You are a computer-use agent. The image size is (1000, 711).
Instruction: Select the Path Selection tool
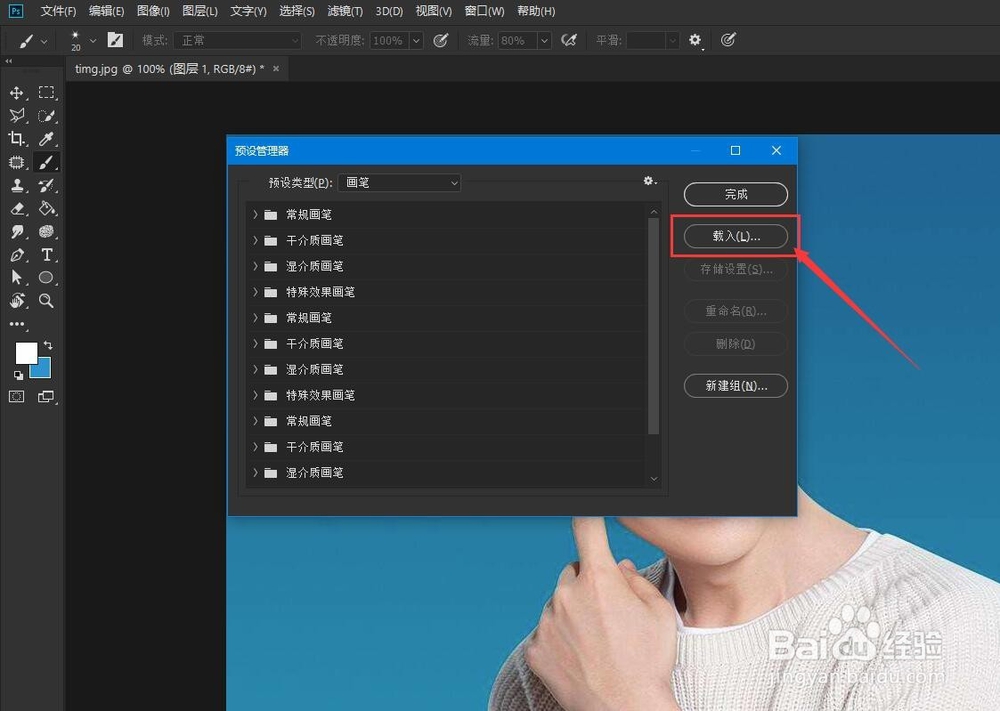17,277
